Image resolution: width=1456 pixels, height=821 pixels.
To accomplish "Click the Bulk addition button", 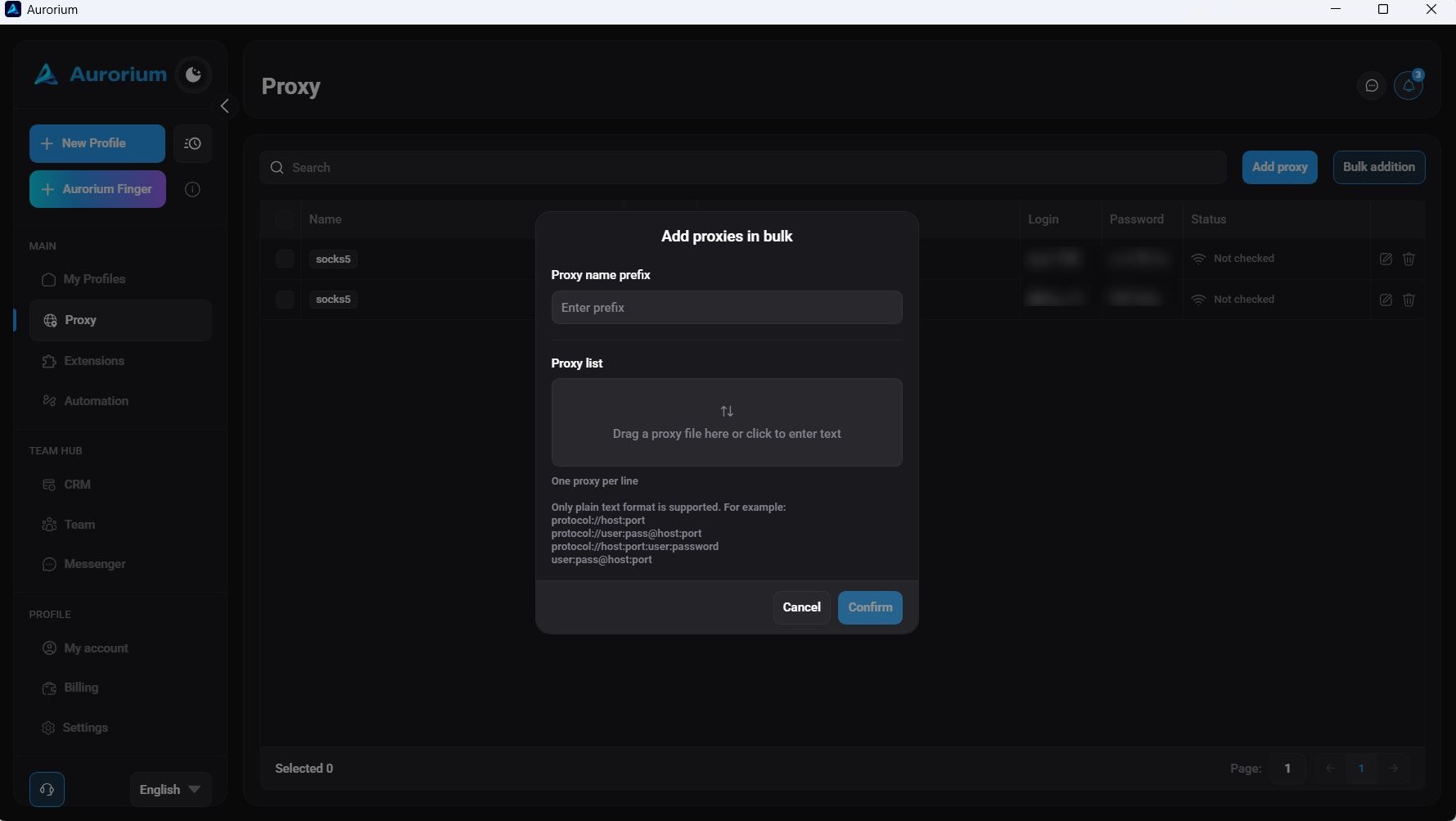I will [x=1379, y=168].
